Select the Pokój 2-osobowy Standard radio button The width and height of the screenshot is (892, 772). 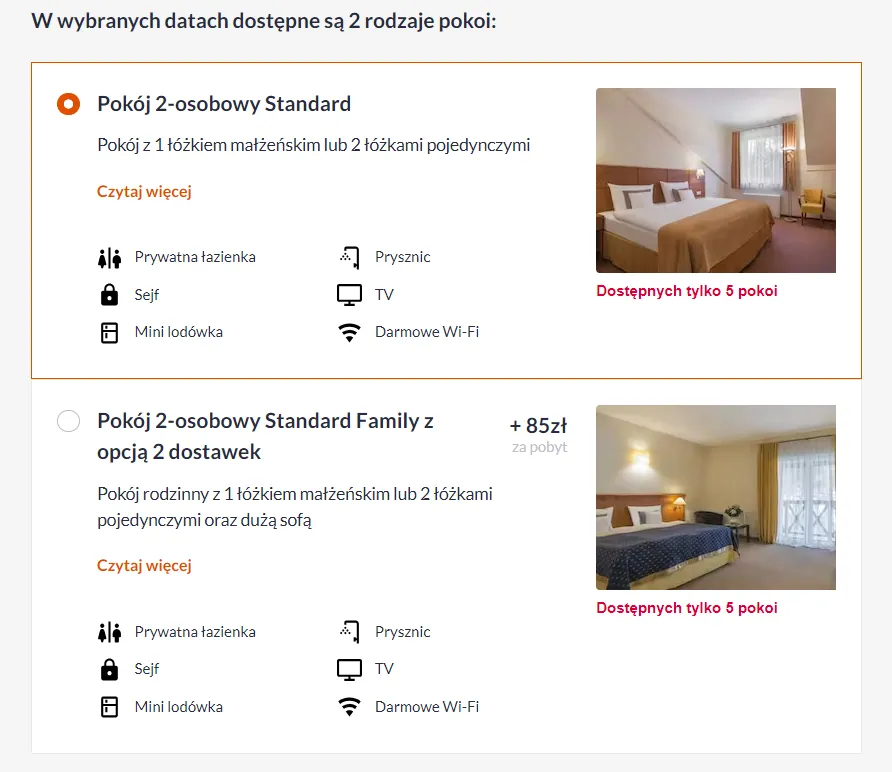tap(68, 104)
